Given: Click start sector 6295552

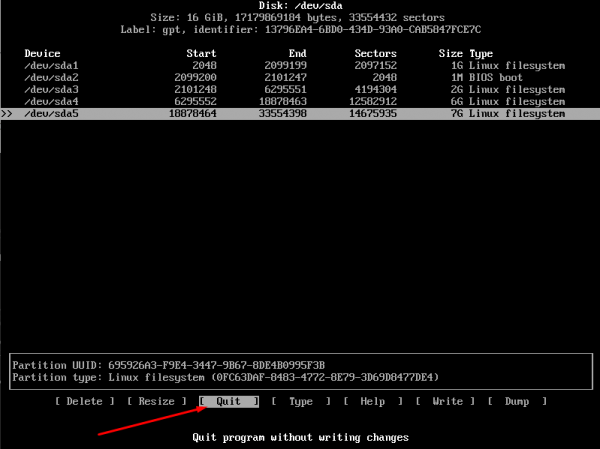Looking at the screenshot, I should tap(195, 101).
